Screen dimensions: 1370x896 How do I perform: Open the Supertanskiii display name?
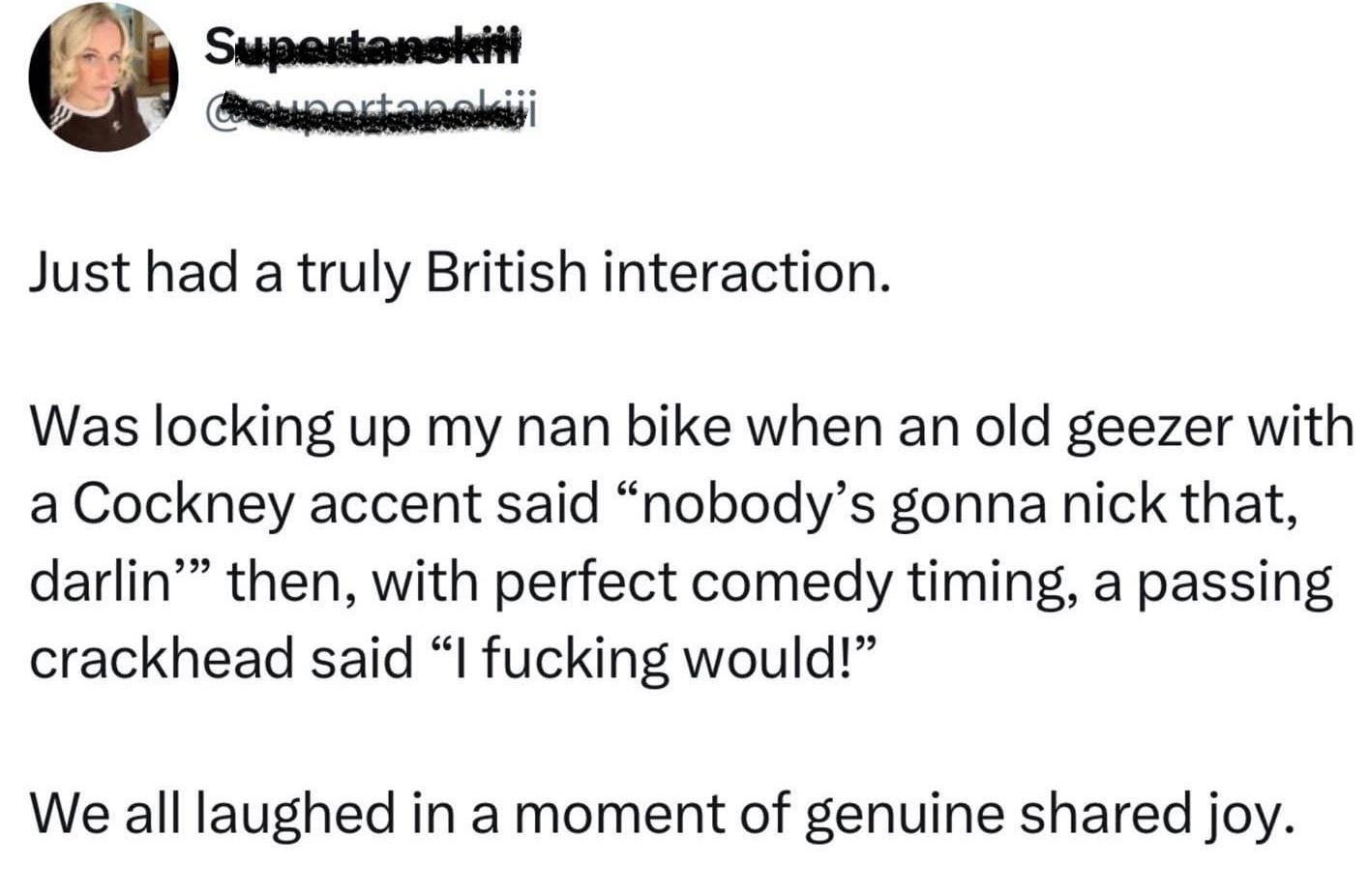[x=363, y=45]
